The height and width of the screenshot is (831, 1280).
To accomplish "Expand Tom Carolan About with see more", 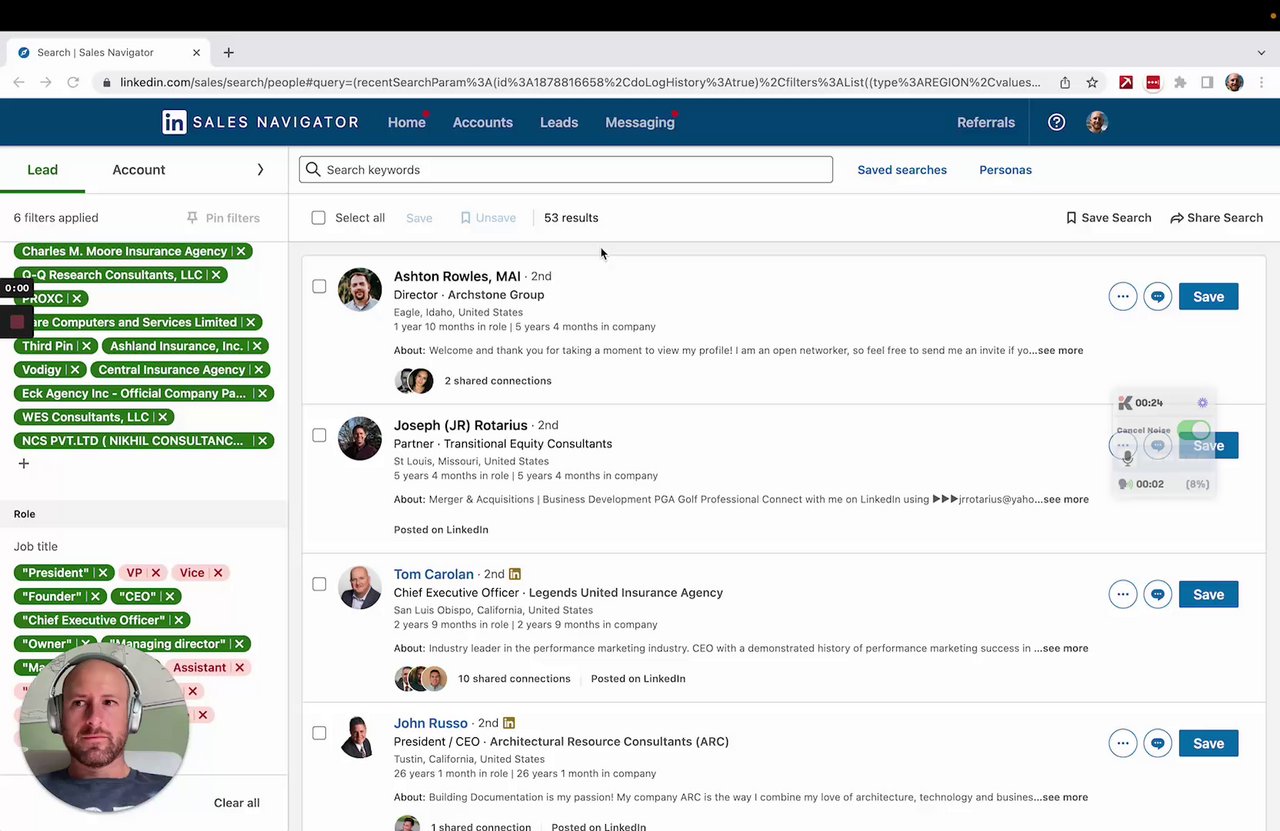I will (x=1065, y=649).
